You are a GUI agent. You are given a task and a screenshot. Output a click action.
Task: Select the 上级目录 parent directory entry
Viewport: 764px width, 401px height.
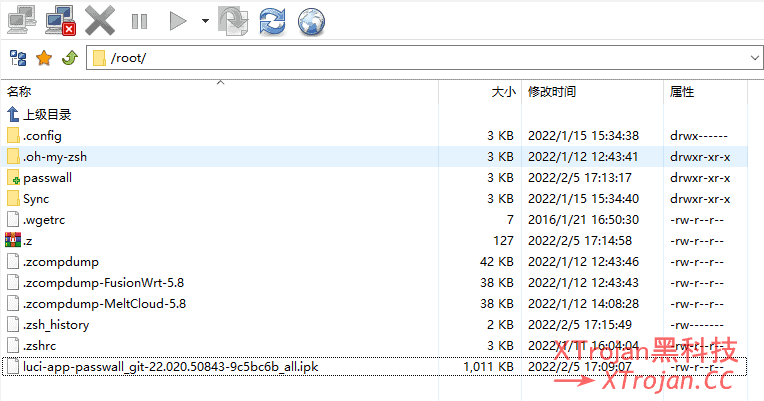47,114
